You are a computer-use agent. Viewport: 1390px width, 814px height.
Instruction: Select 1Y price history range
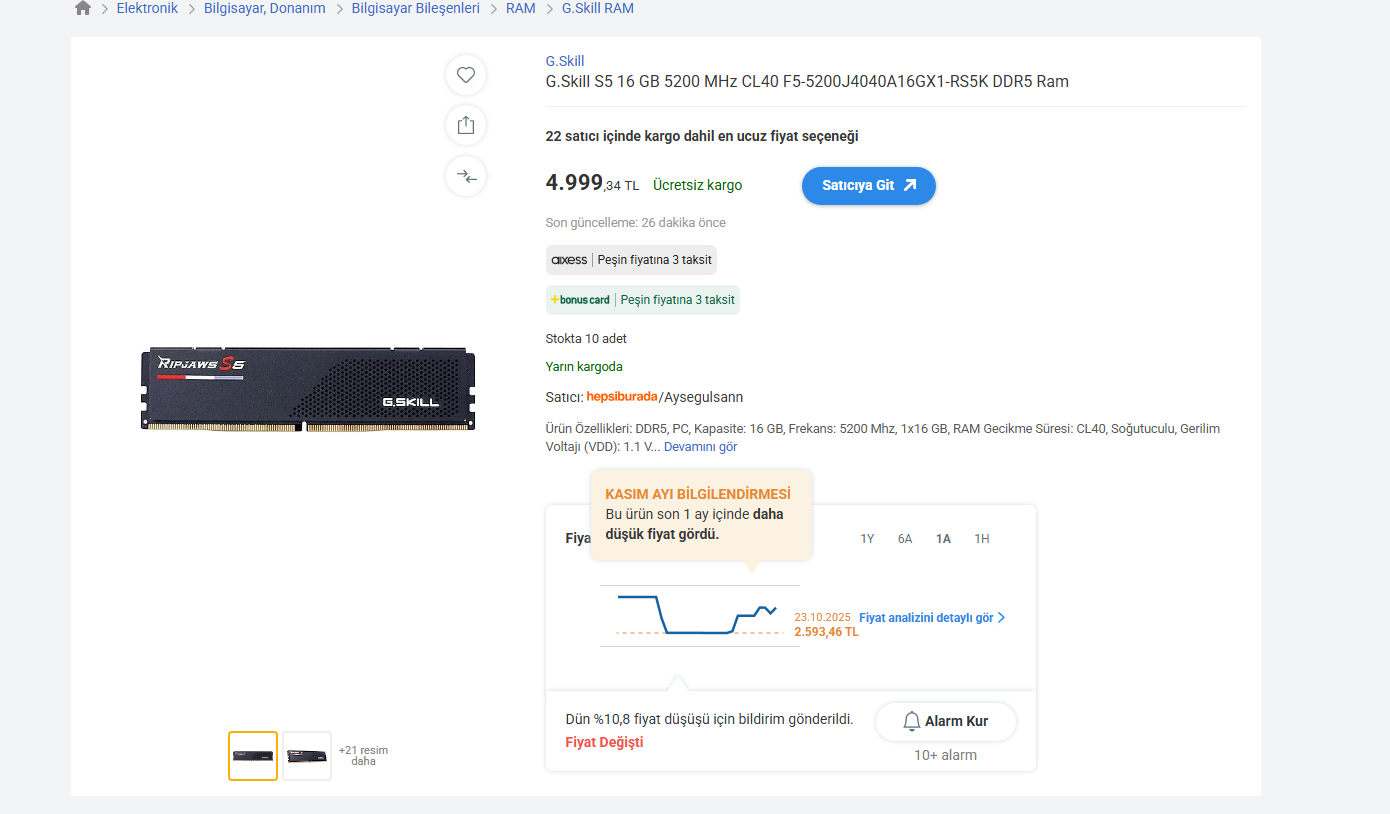pos(867,539)
